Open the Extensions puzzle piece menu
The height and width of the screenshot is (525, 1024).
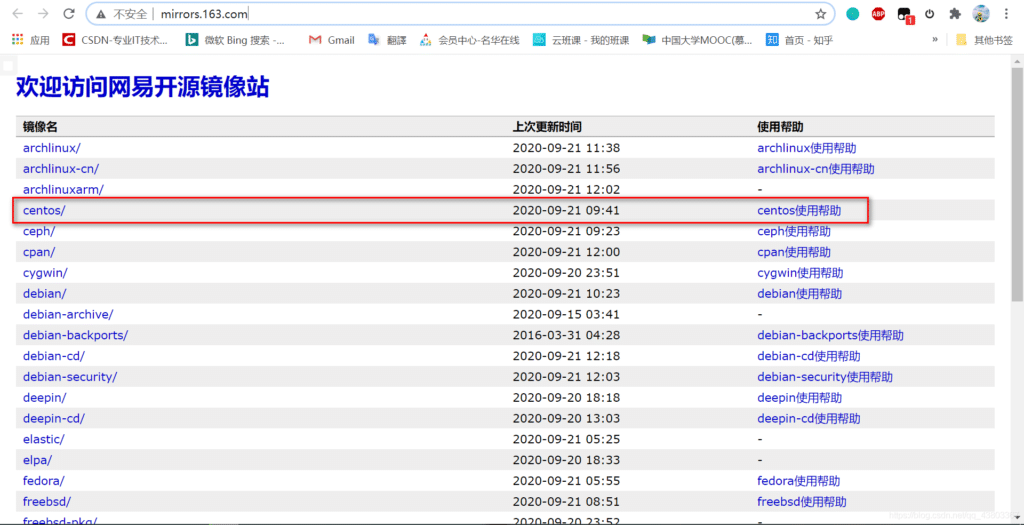(955, 14)
